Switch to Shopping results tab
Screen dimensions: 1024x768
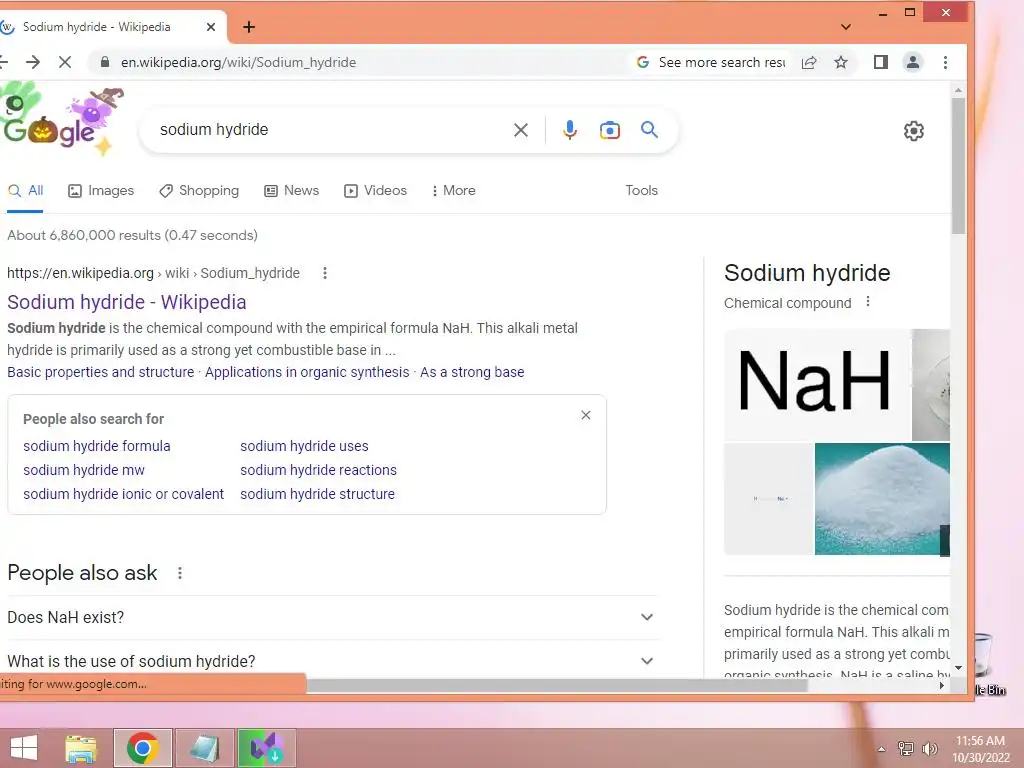pyautogui.click(x=199, y=191)
